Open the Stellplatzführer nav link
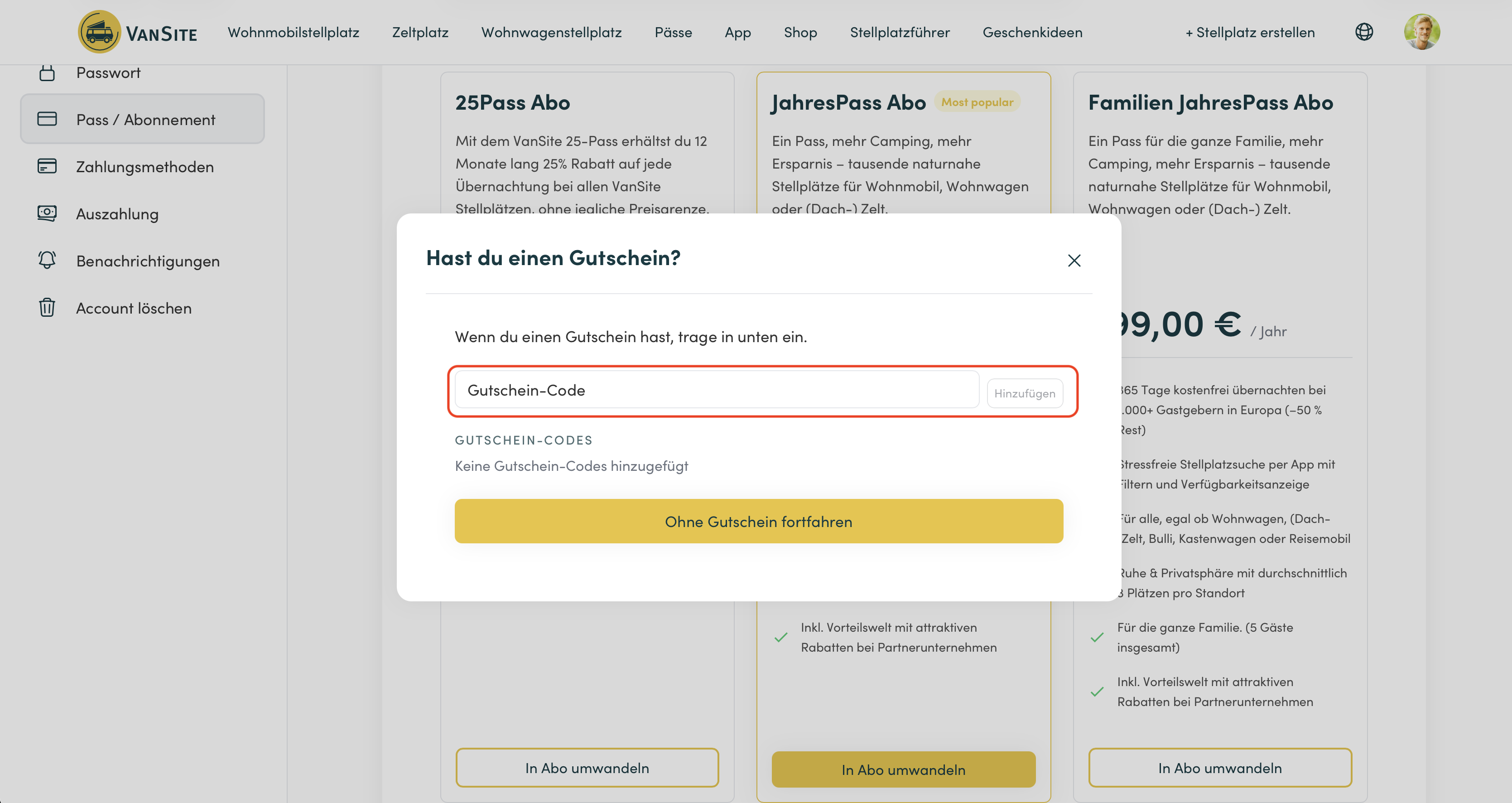Screen dimensions: 1512x803 coord(899,32)
